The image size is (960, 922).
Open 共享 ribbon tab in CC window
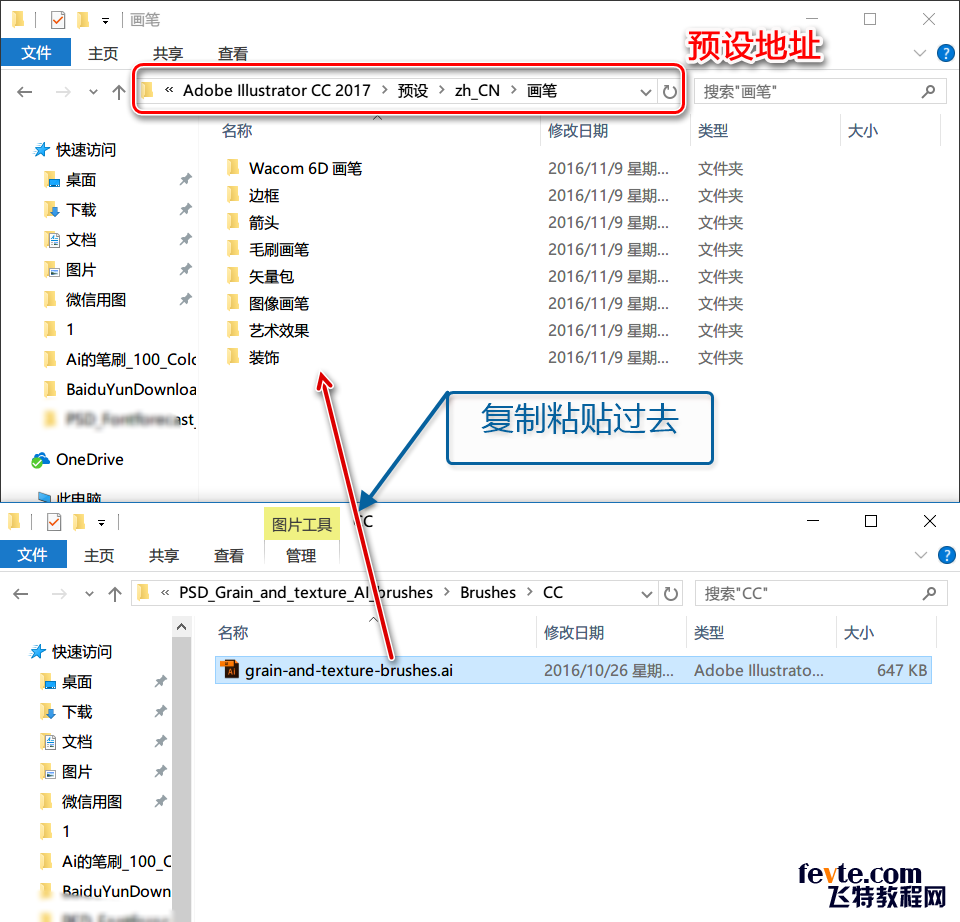point(164,555)
